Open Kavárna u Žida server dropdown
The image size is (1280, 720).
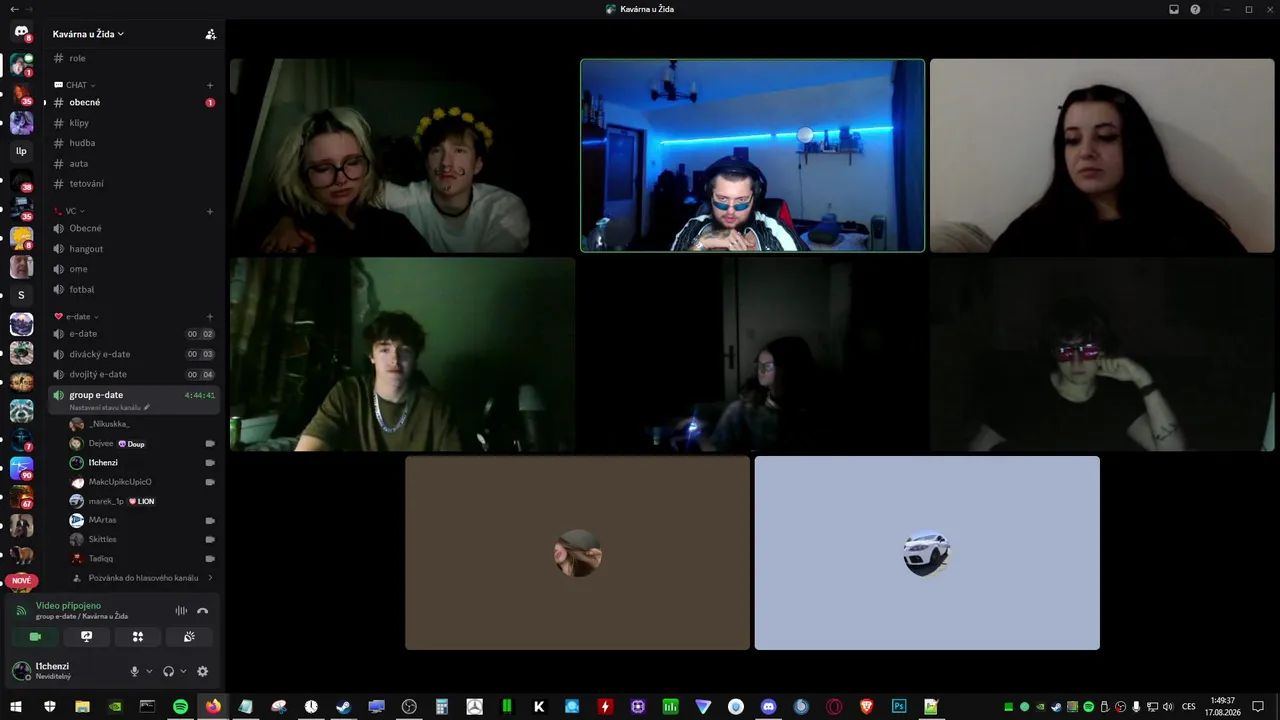(x=88, y=34)
